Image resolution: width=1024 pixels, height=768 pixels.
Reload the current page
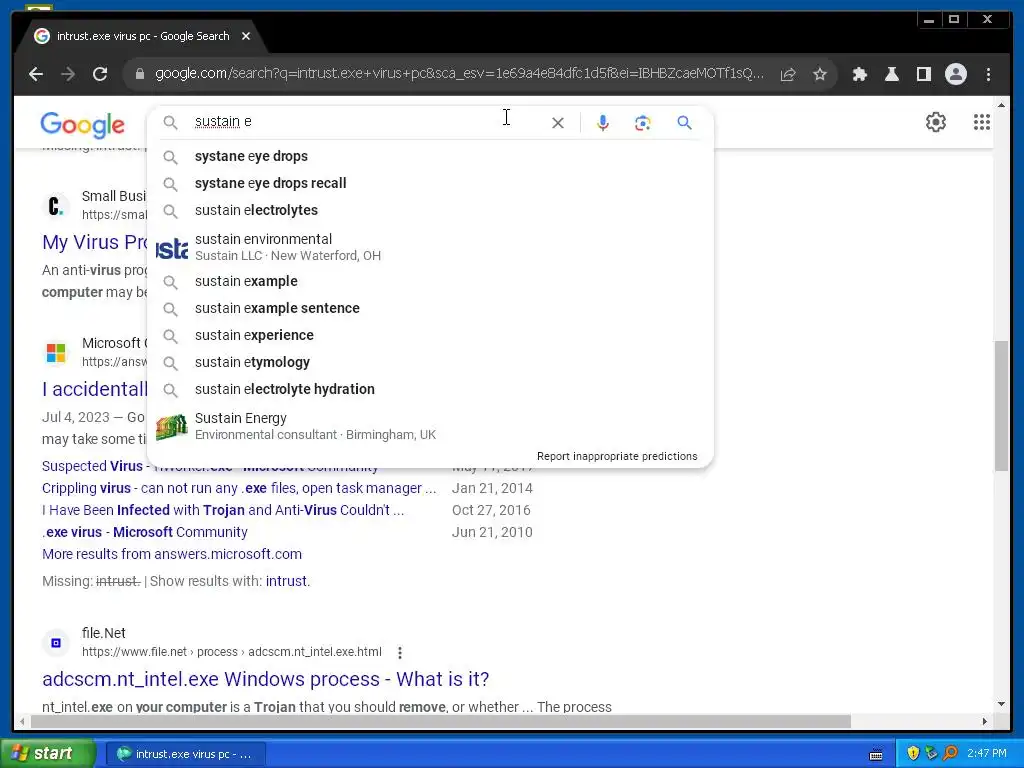(x=100, y=74)
